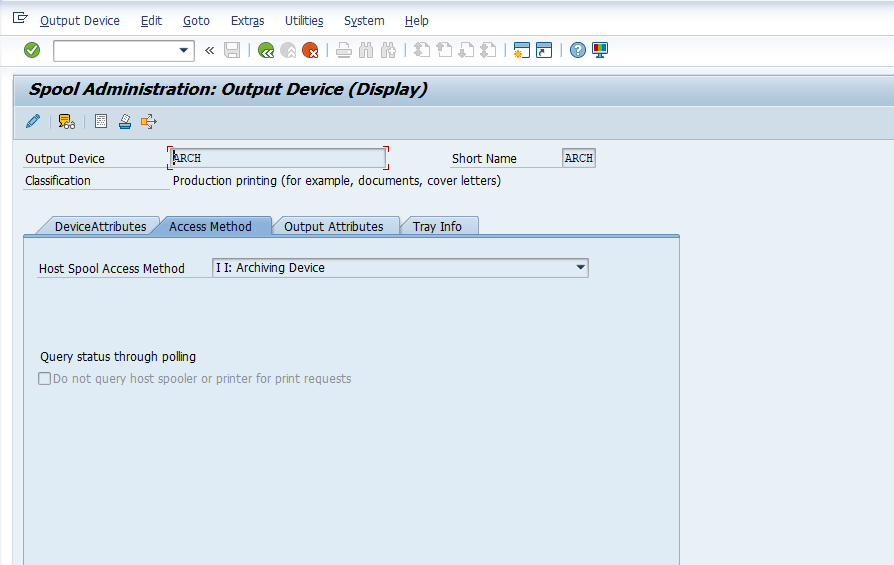Click the Short Name field ARCH
The height and width of the screenshot is (565, 894).
(x=579, y=158)
